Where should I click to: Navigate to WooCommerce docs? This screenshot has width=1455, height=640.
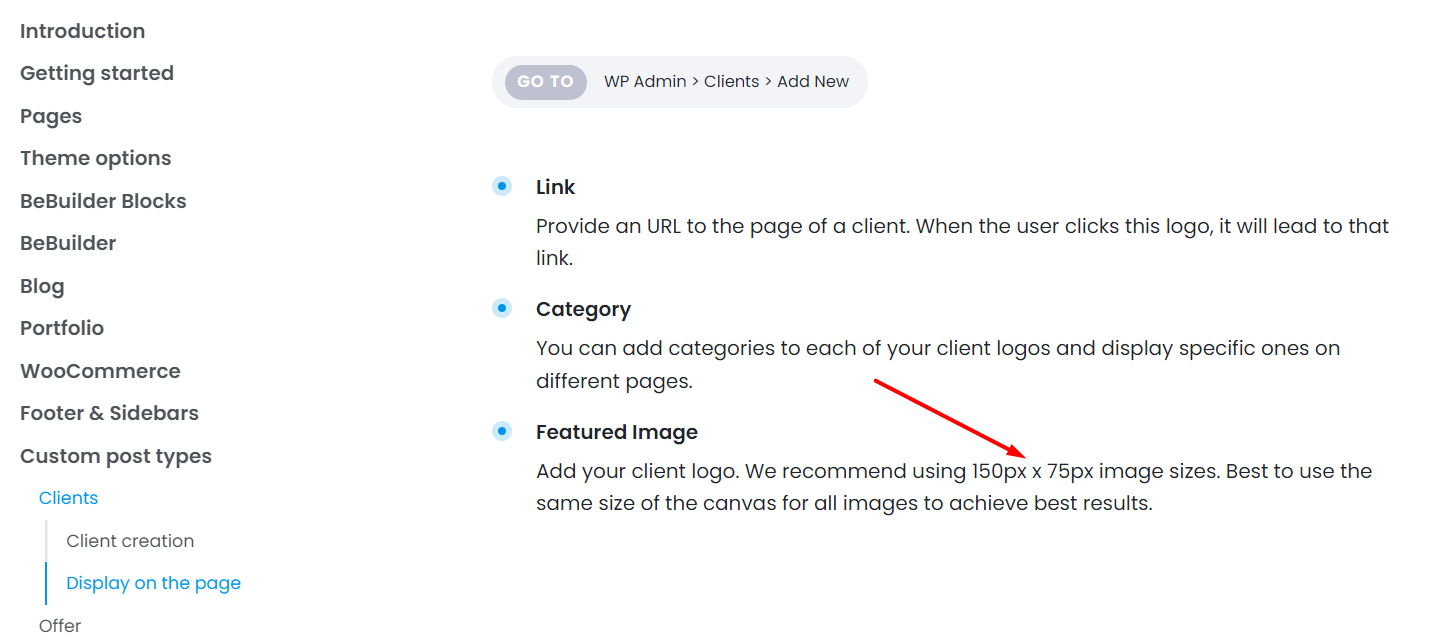point(100,371)
